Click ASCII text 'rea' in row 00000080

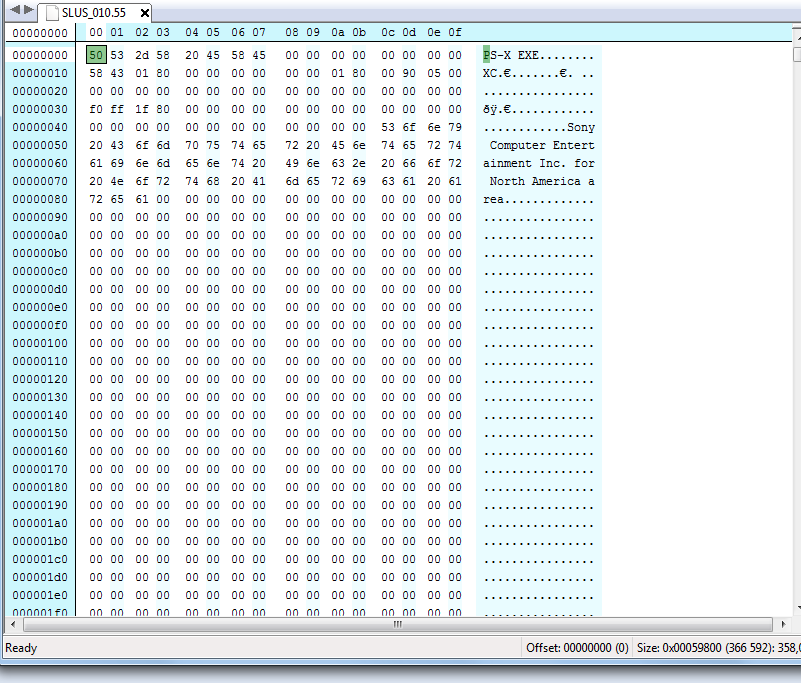click(493, 199)
